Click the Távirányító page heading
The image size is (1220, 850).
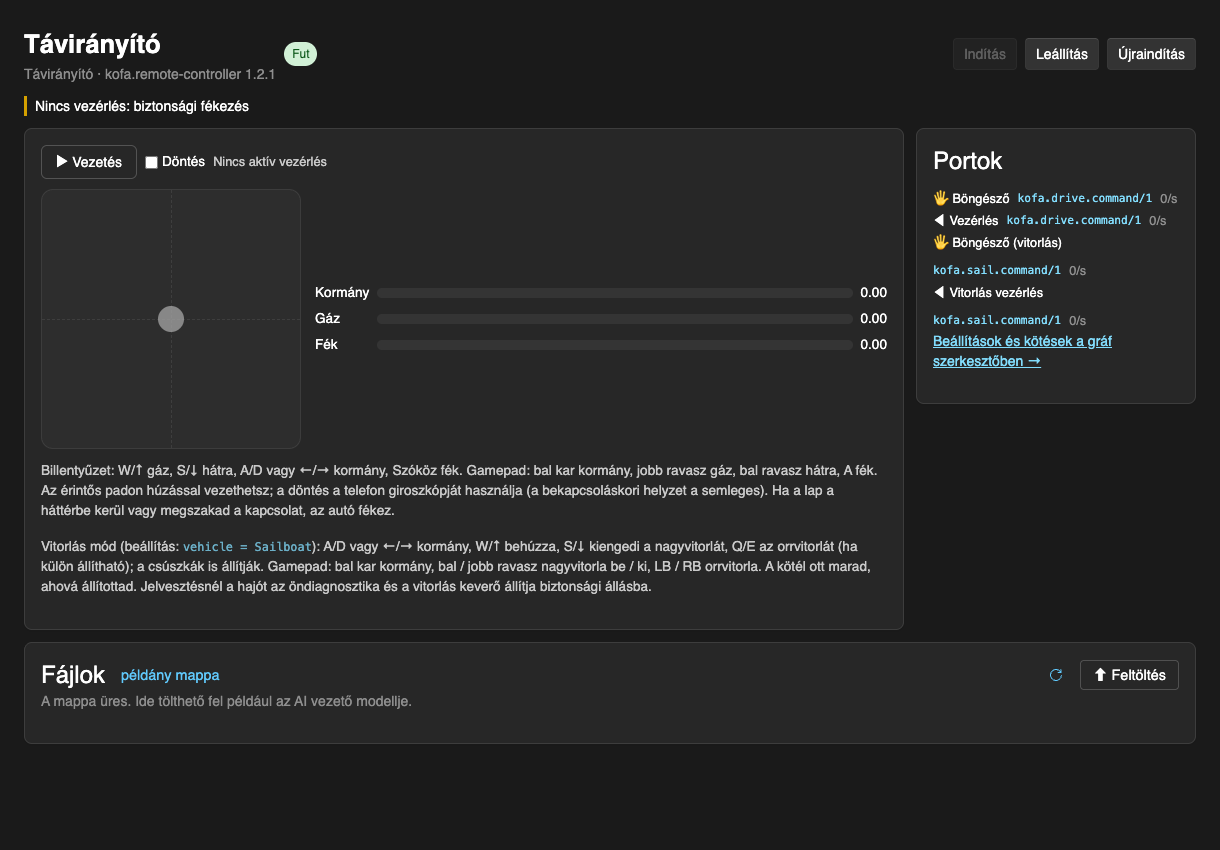(x=92, y=44)
